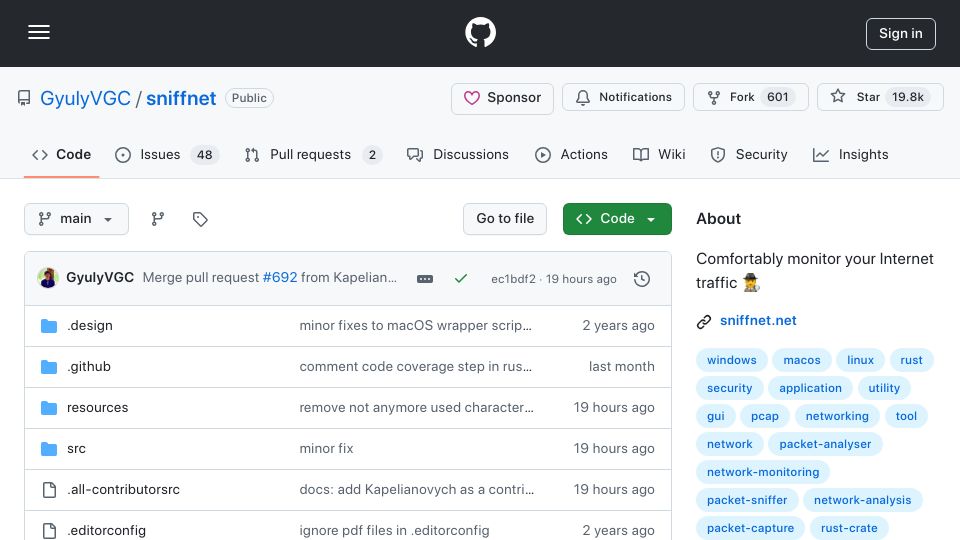Screen dimensions: 960x540
Task: View tags via tag icon
Action: coord(200,219)
